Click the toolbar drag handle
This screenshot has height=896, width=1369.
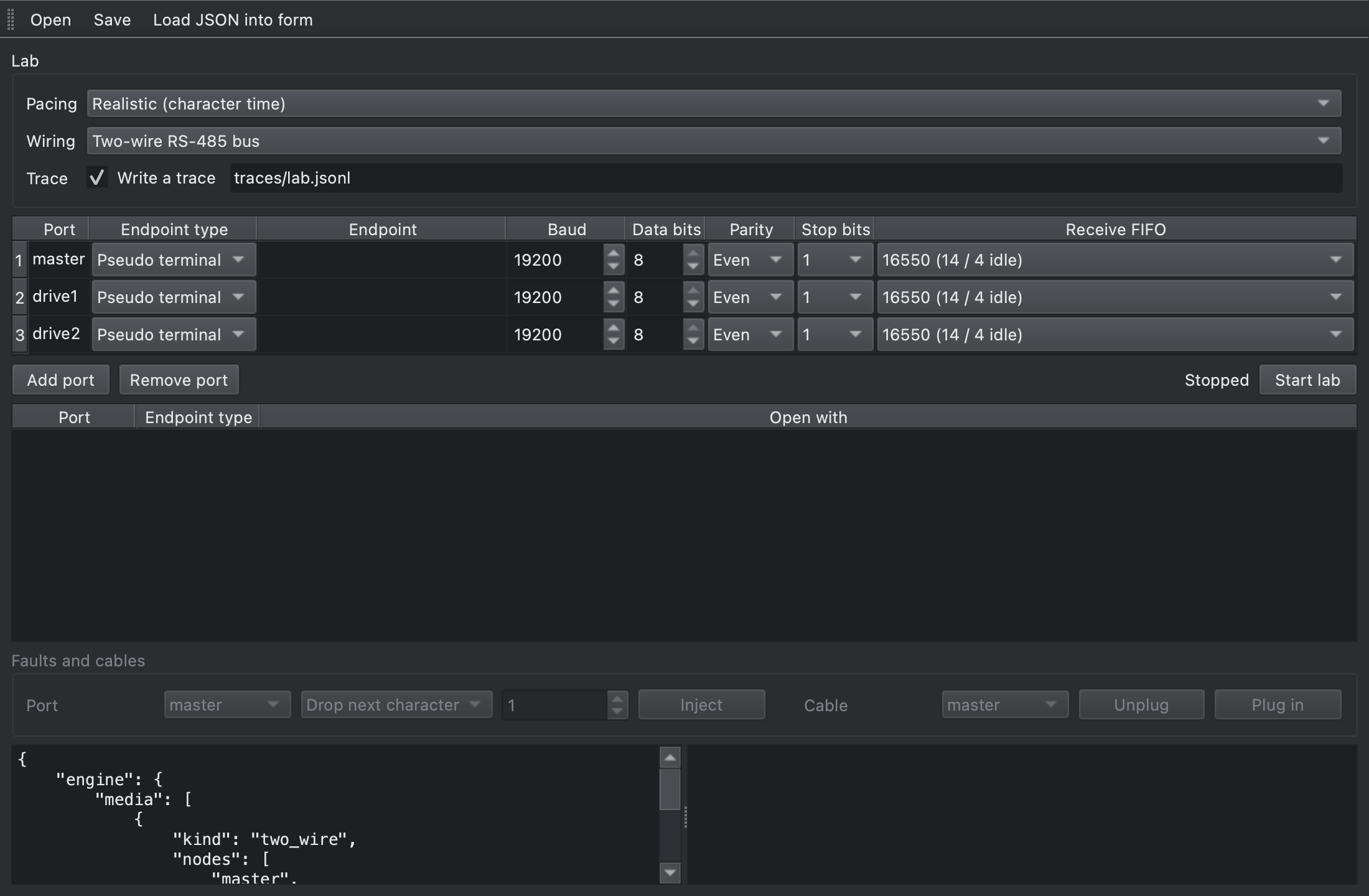[11, 19]
